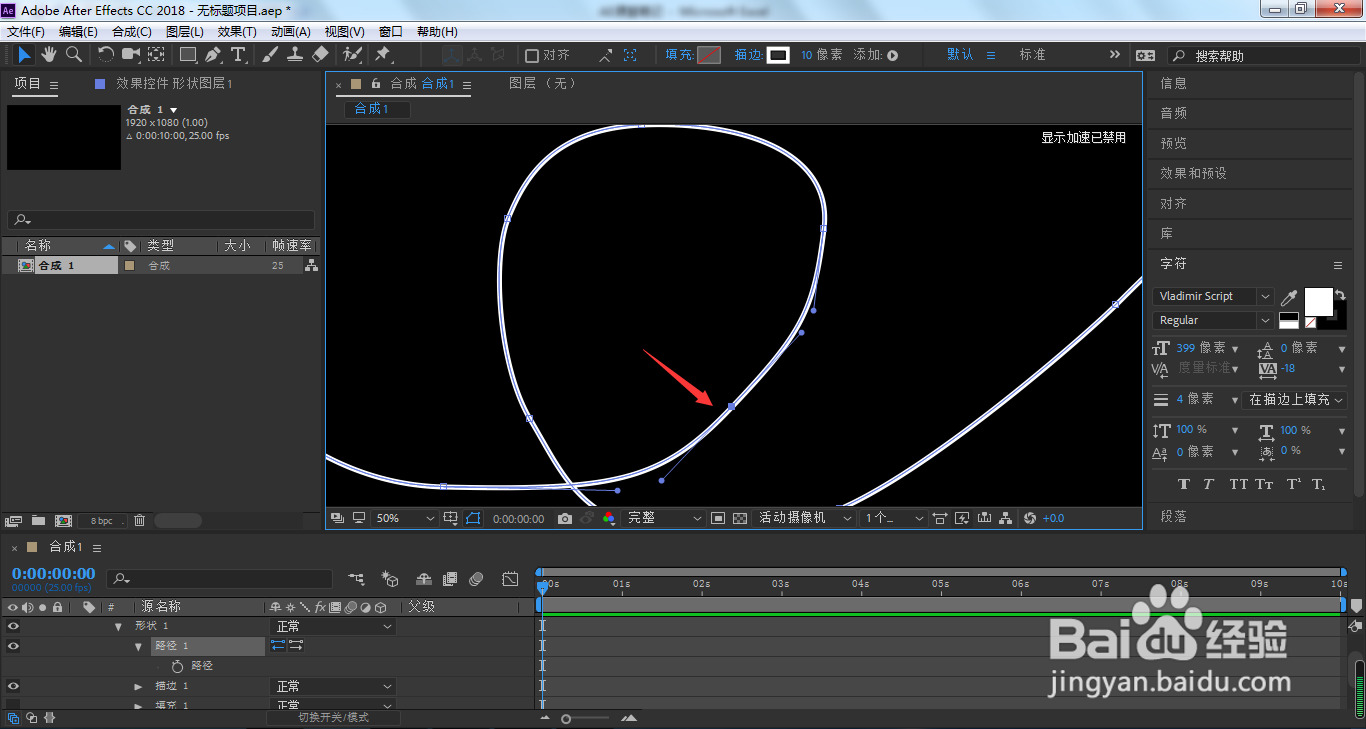Open the 合成(C) menu
This screenshot has width=1366, height=729.
pos(132,32)
